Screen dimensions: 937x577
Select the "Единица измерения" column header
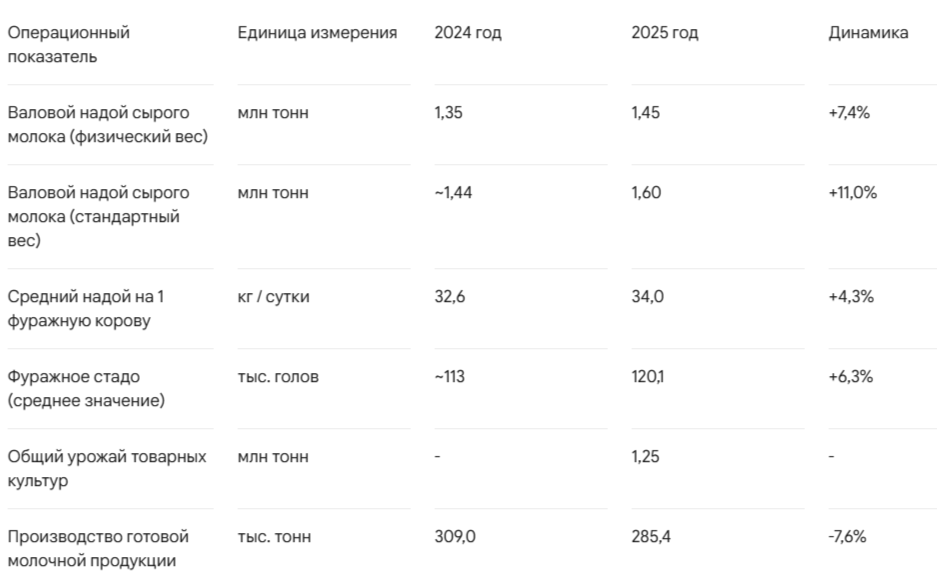click(x=317, y=32)
